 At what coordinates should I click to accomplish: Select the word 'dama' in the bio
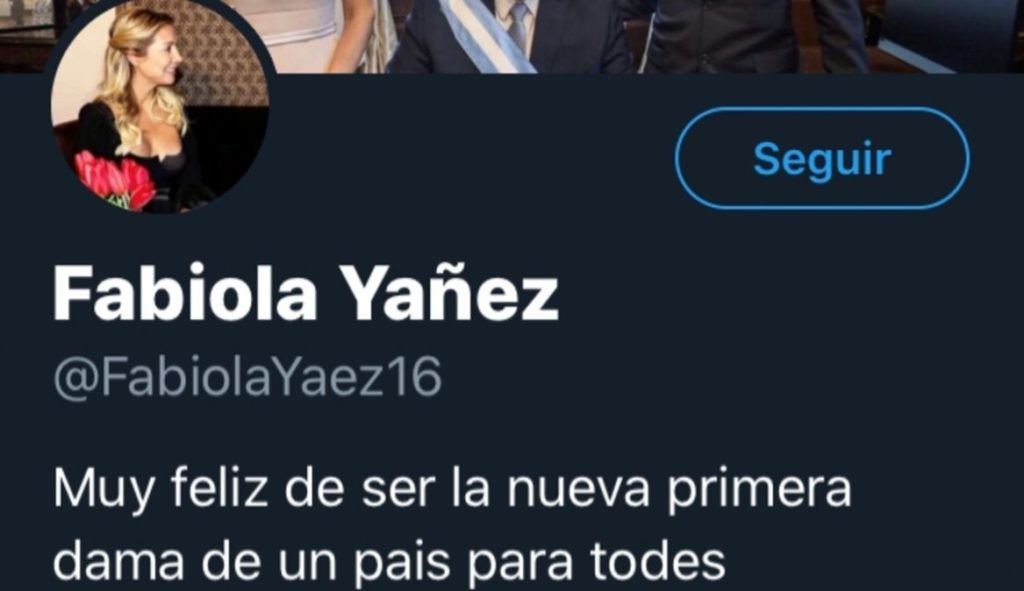pos(118,560)
